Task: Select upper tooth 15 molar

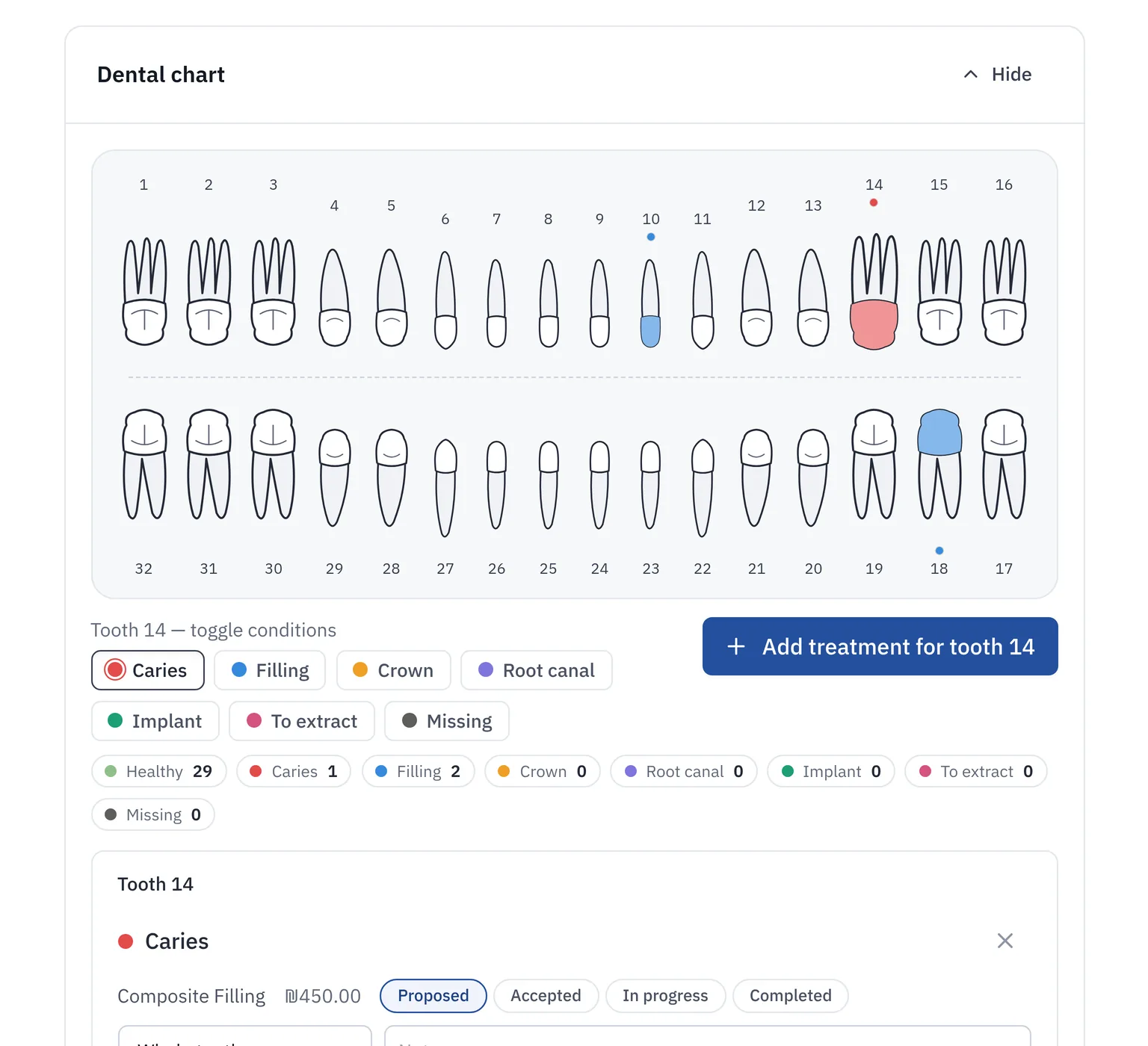Action: 939,291
